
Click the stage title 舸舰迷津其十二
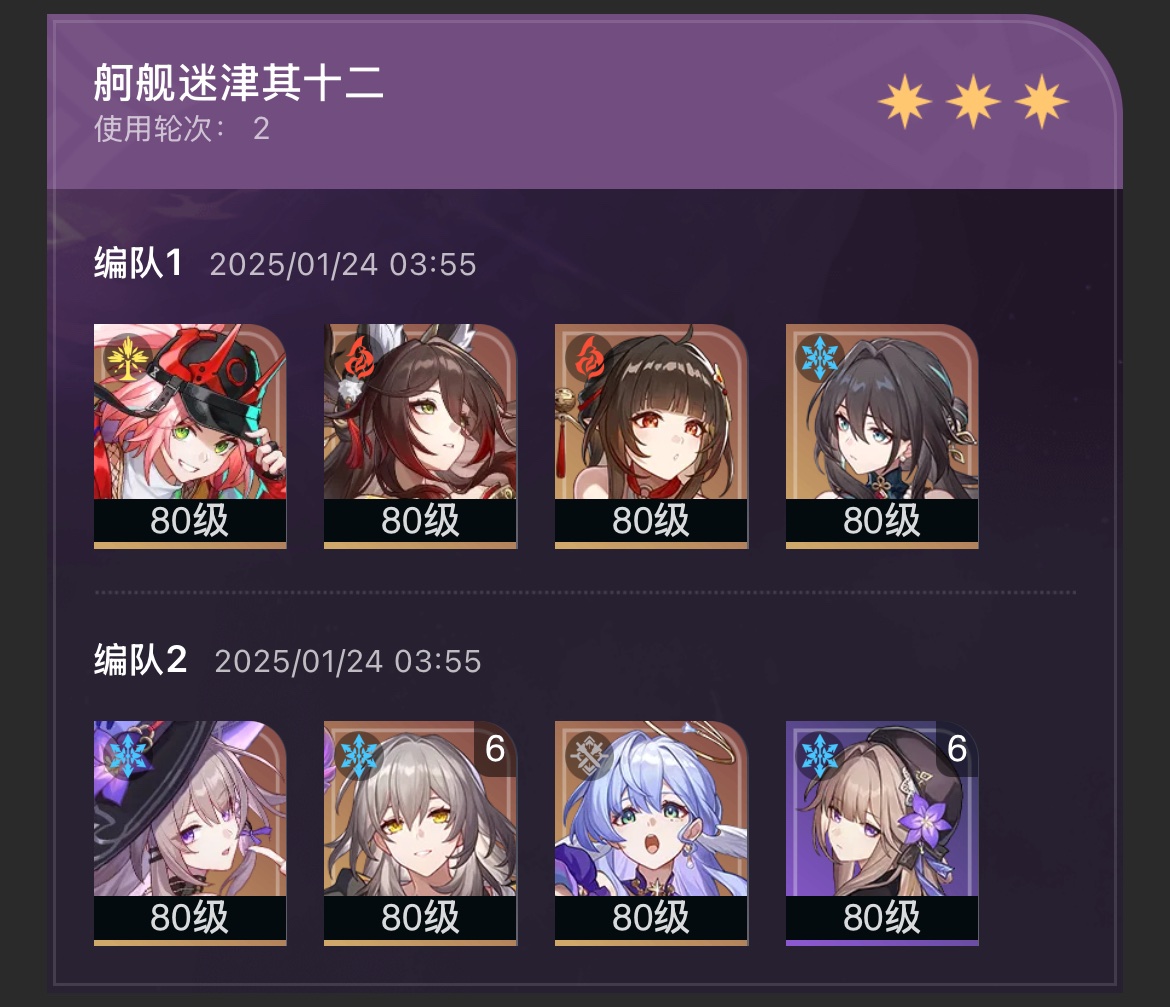pos(239,82)
